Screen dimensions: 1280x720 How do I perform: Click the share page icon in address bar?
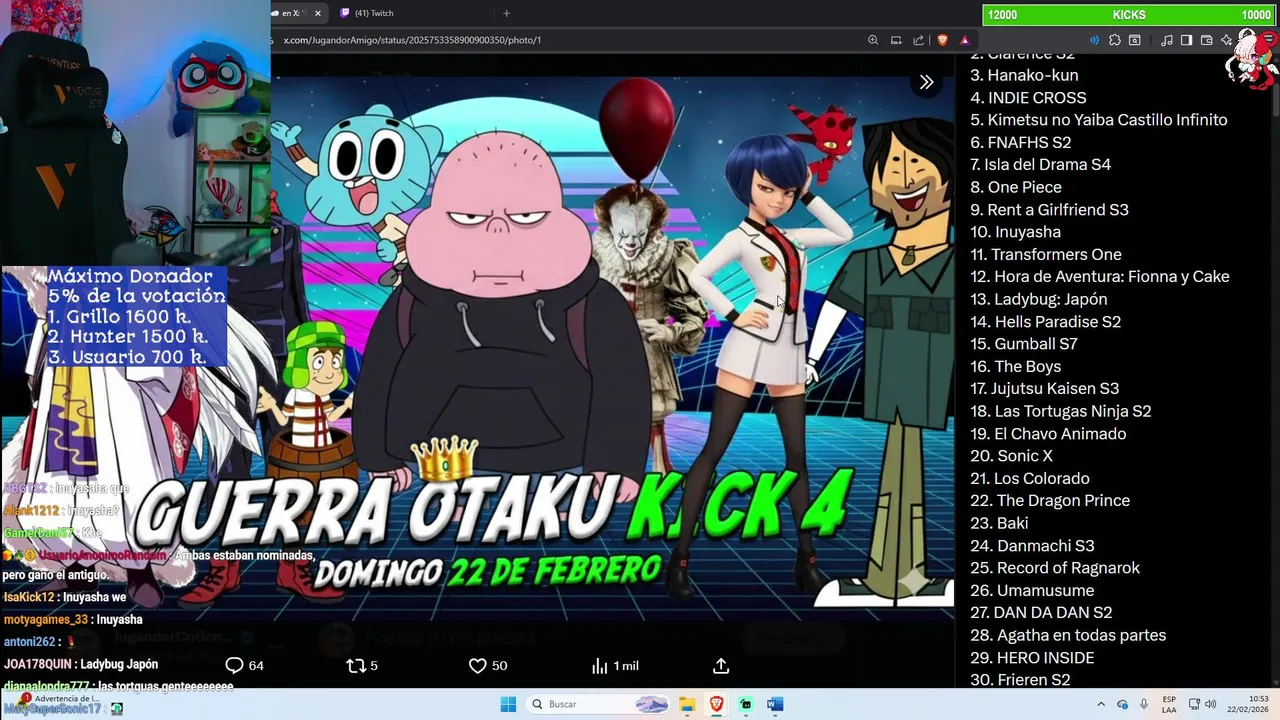918,40
